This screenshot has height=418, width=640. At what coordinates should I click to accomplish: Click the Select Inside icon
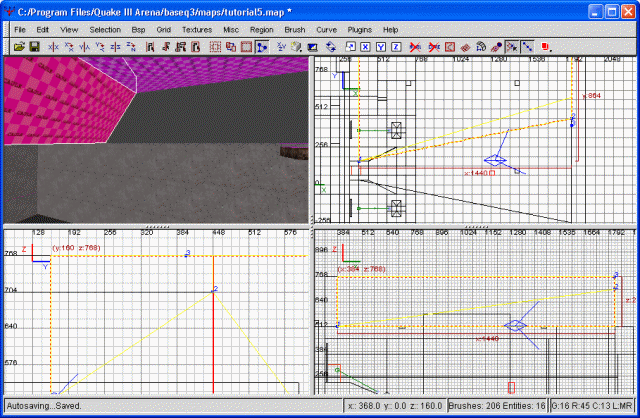(x=196, y=47)
